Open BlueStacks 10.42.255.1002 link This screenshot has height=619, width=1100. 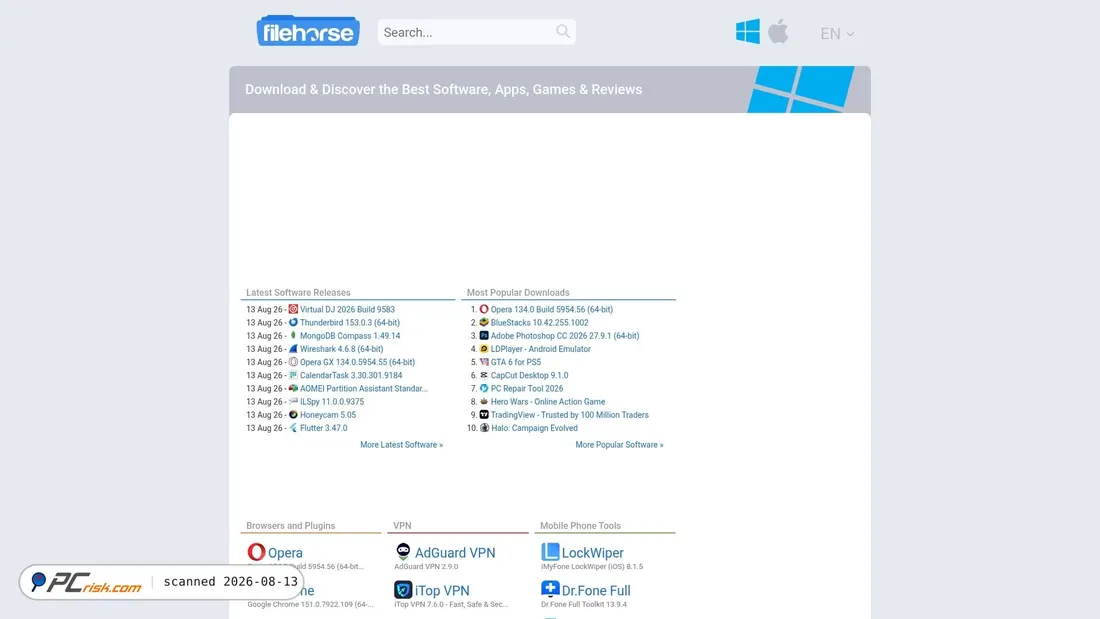coord(539,323)
